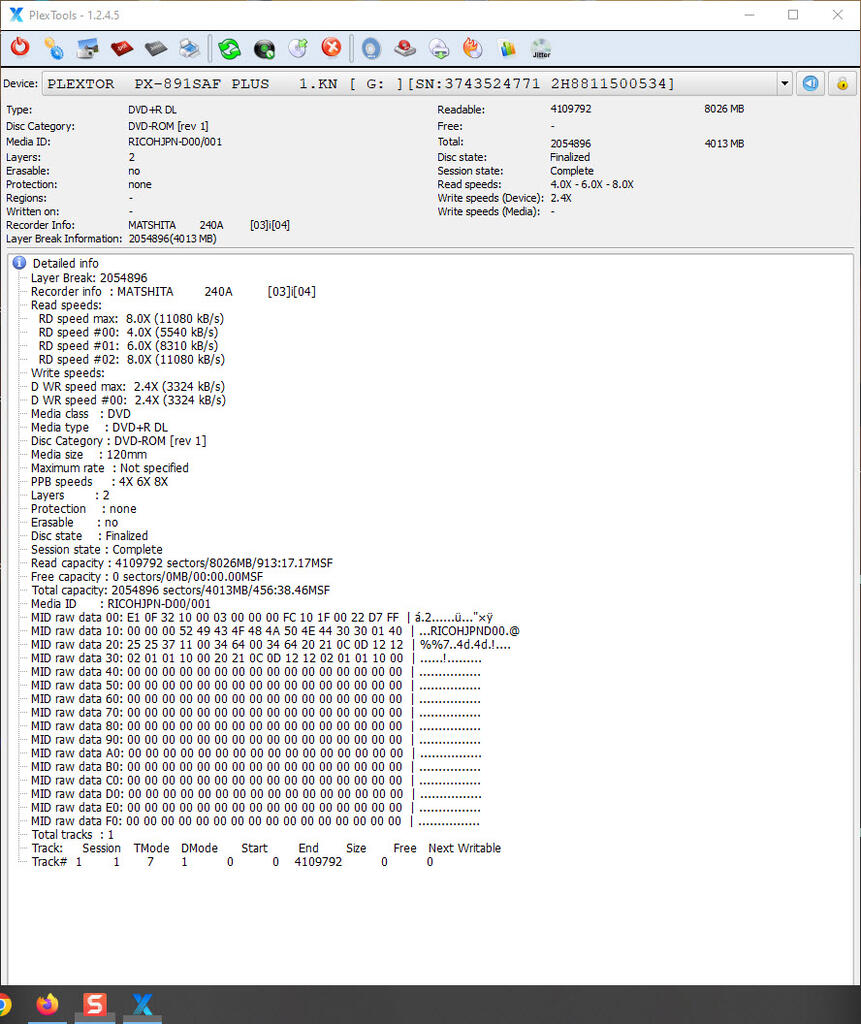Select D WR speed max: 2.4X row
This screenshot has width=861, height=1024.
coord(127,387)
